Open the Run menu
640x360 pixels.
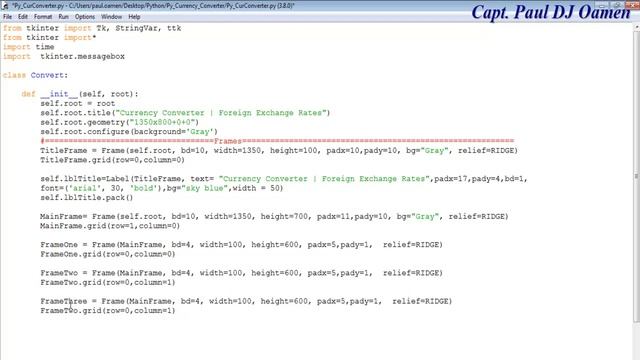63,17
